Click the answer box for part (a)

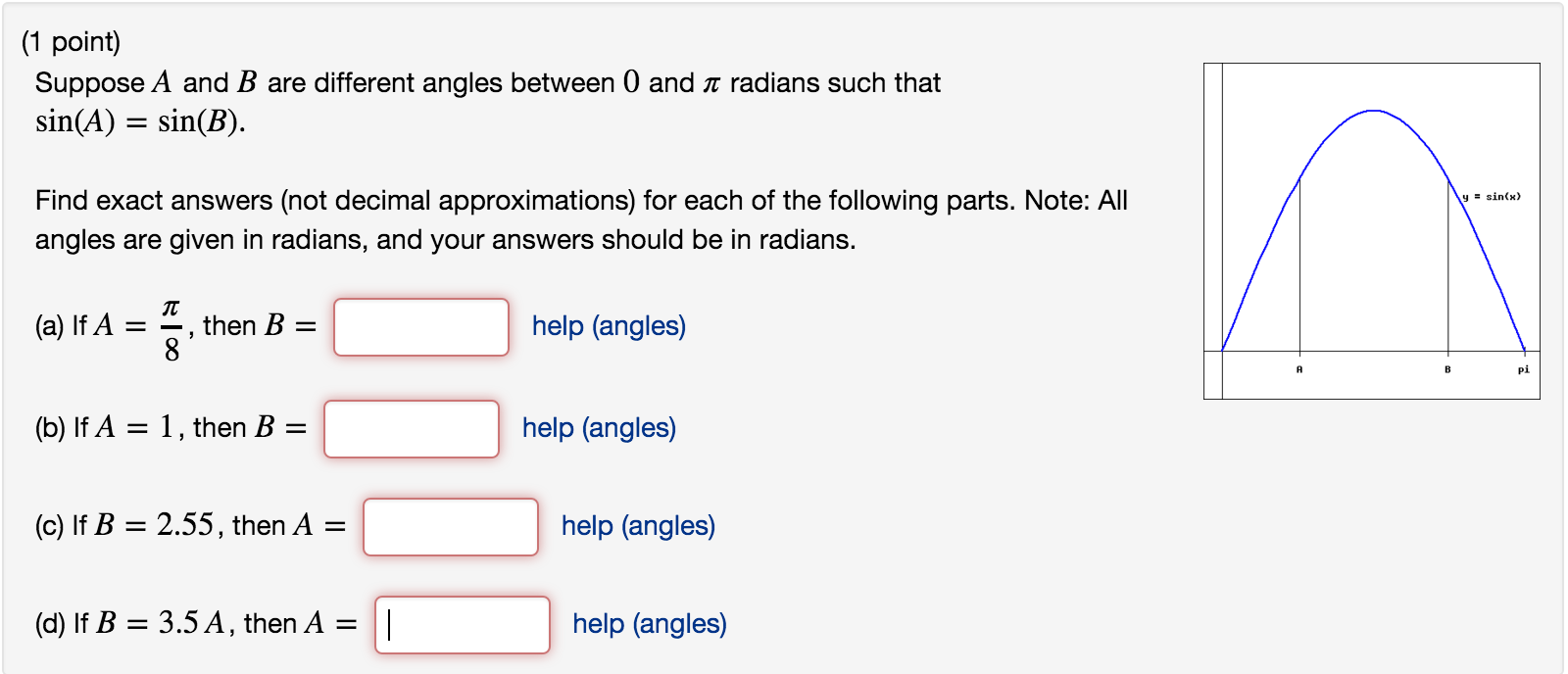[x=421, y=327]
